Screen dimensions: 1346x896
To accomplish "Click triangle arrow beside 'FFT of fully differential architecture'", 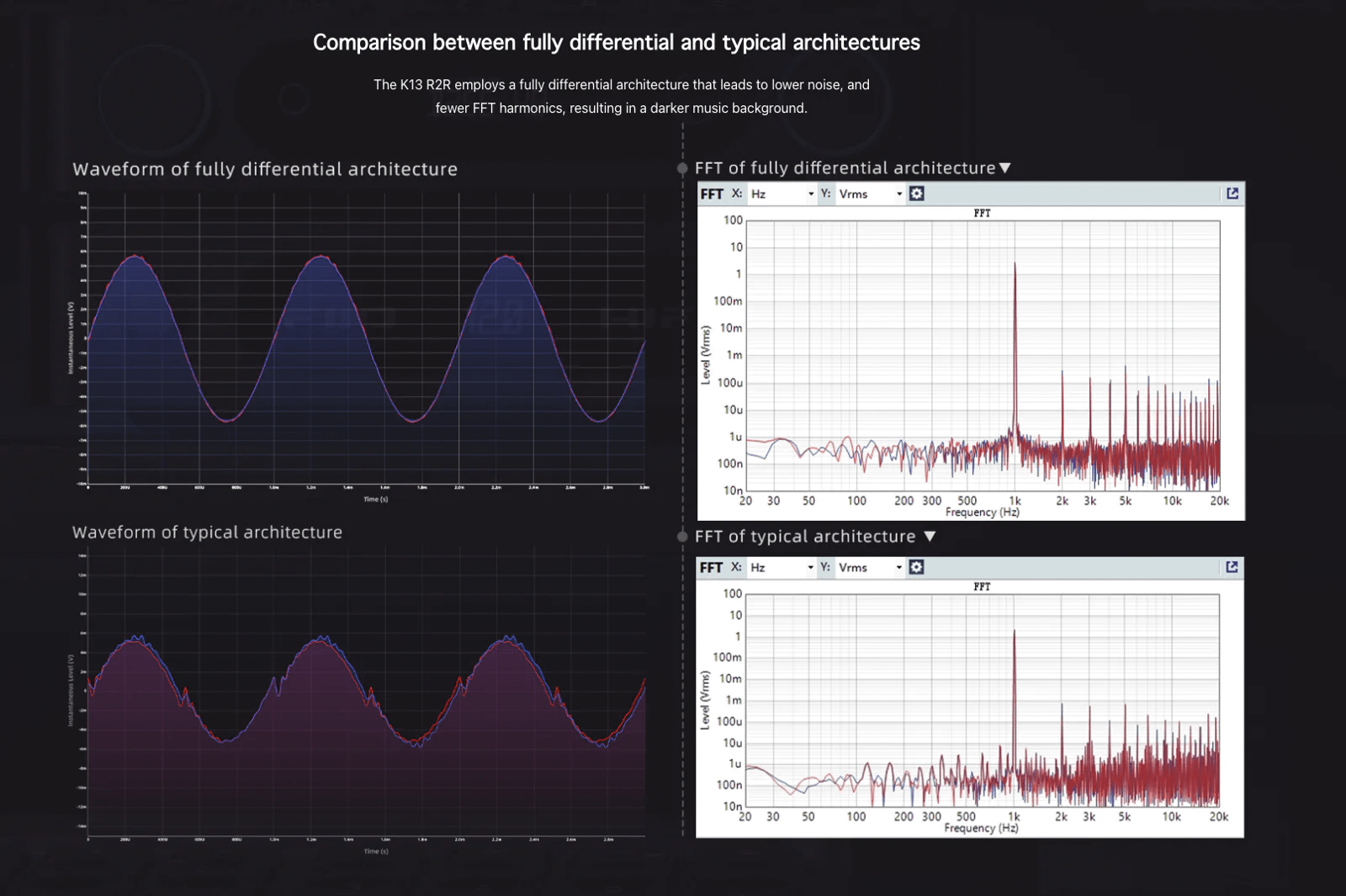I will [1005, 168].
